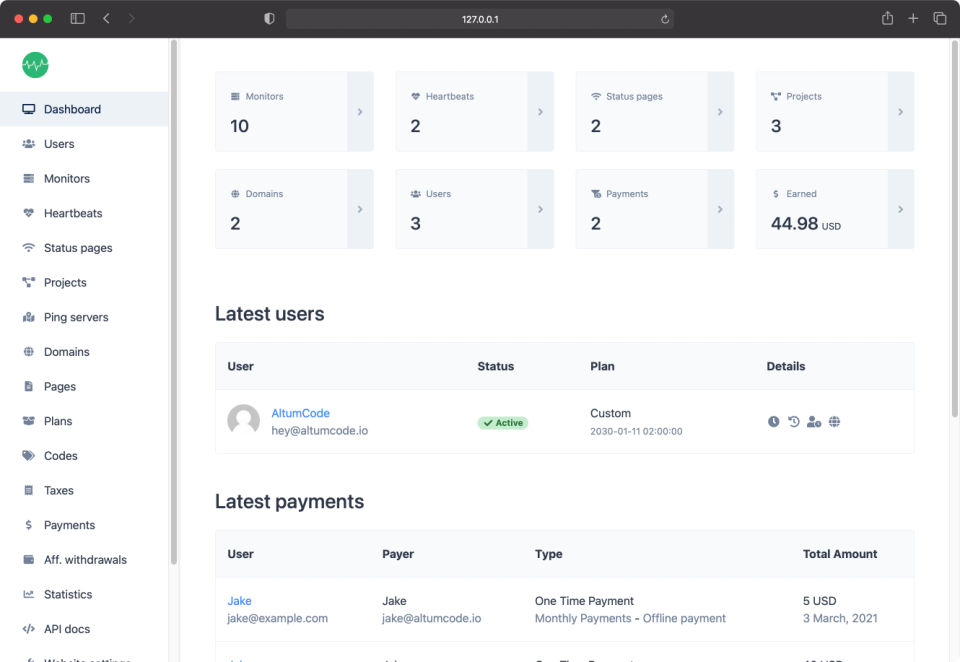Click the Status pages wifi icon in sidebar
Image resolution: width=960 pixels, height=662 pixels.
pyautogui.click(x=28, y=248)
